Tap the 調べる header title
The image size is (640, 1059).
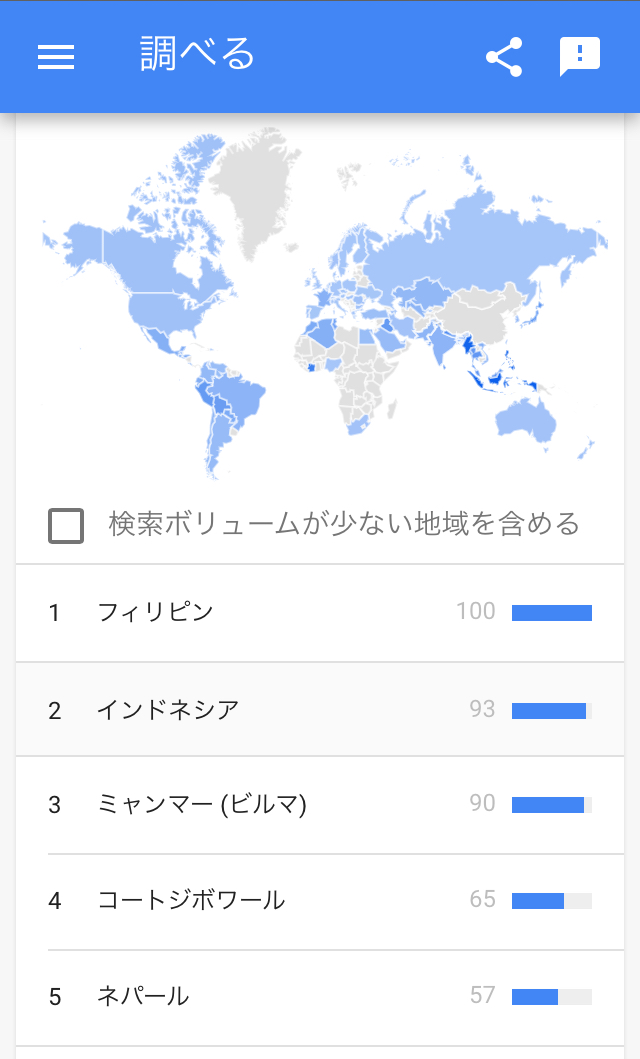(197, 56)
